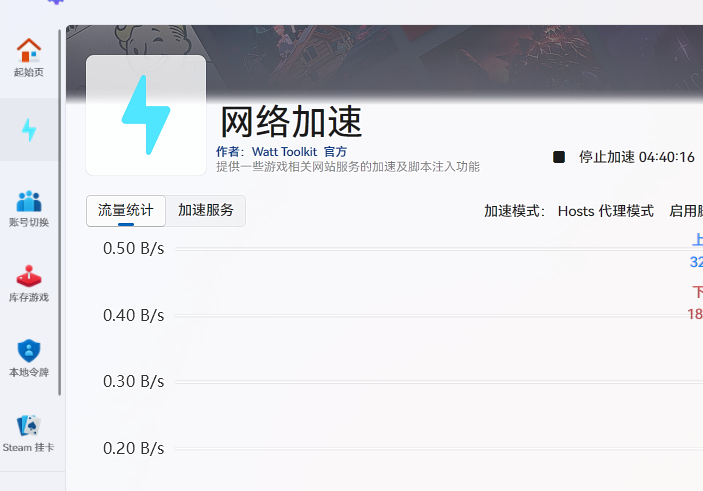Switch to the 流量统计 tab
703x491 pixels.
pos(126,210)
